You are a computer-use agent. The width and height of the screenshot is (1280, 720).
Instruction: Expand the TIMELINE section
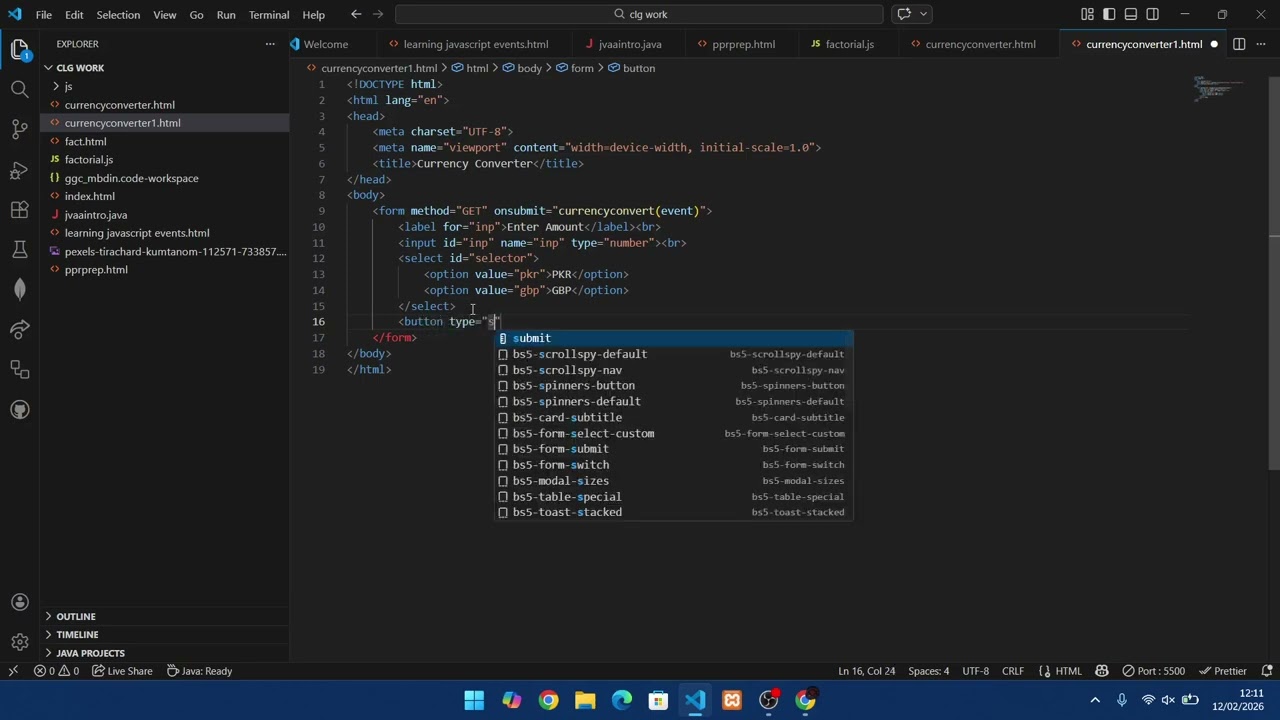click(77, 635)
